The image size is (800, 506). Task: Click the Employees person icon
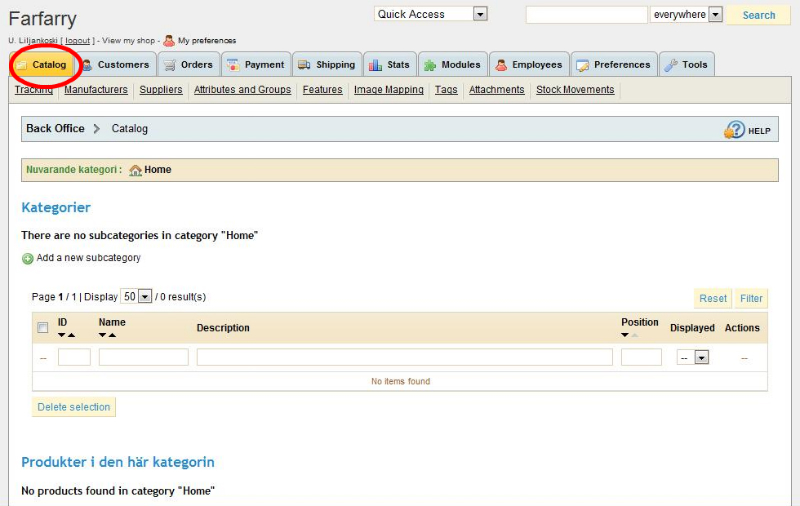(x=501, y=65)
